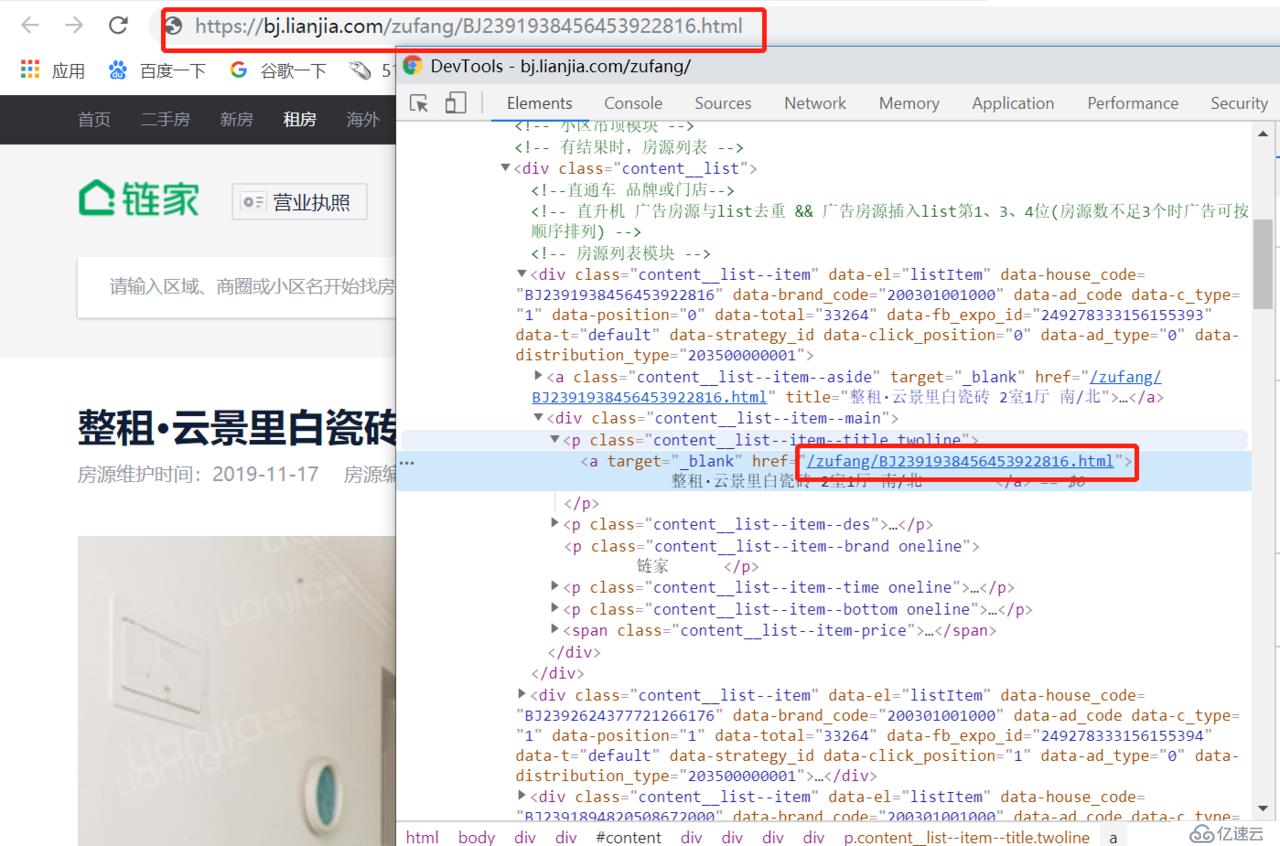Expand the content__list--item--time oneline paragraph

556,587
